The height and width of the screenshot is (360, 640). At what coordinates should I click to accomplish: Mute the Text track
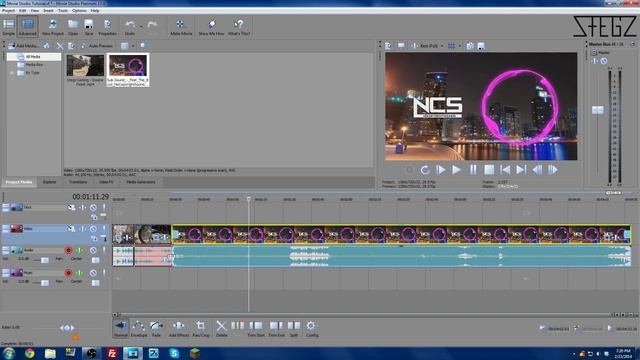[93, 207]
